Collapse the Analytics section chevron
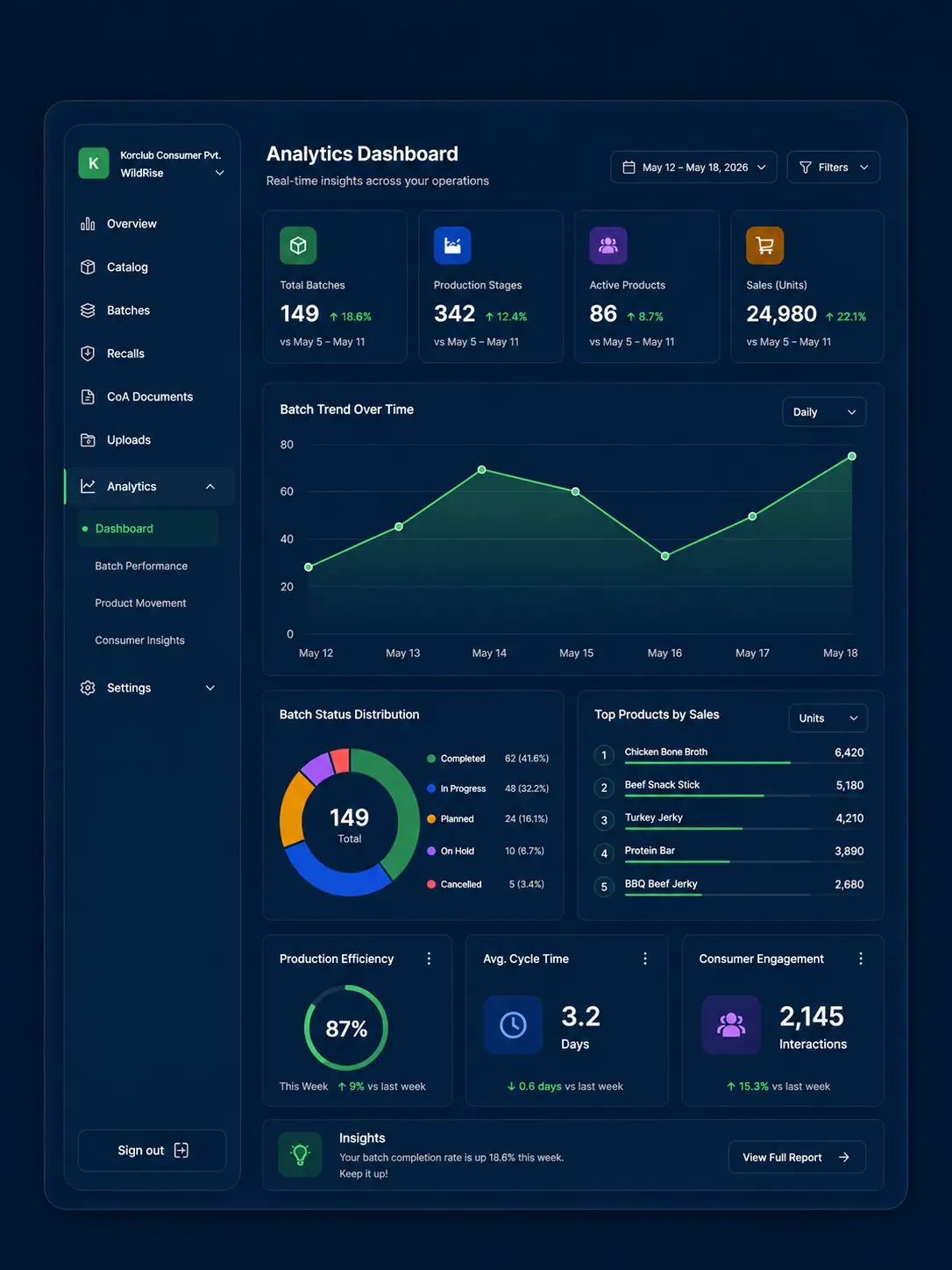 210,487
